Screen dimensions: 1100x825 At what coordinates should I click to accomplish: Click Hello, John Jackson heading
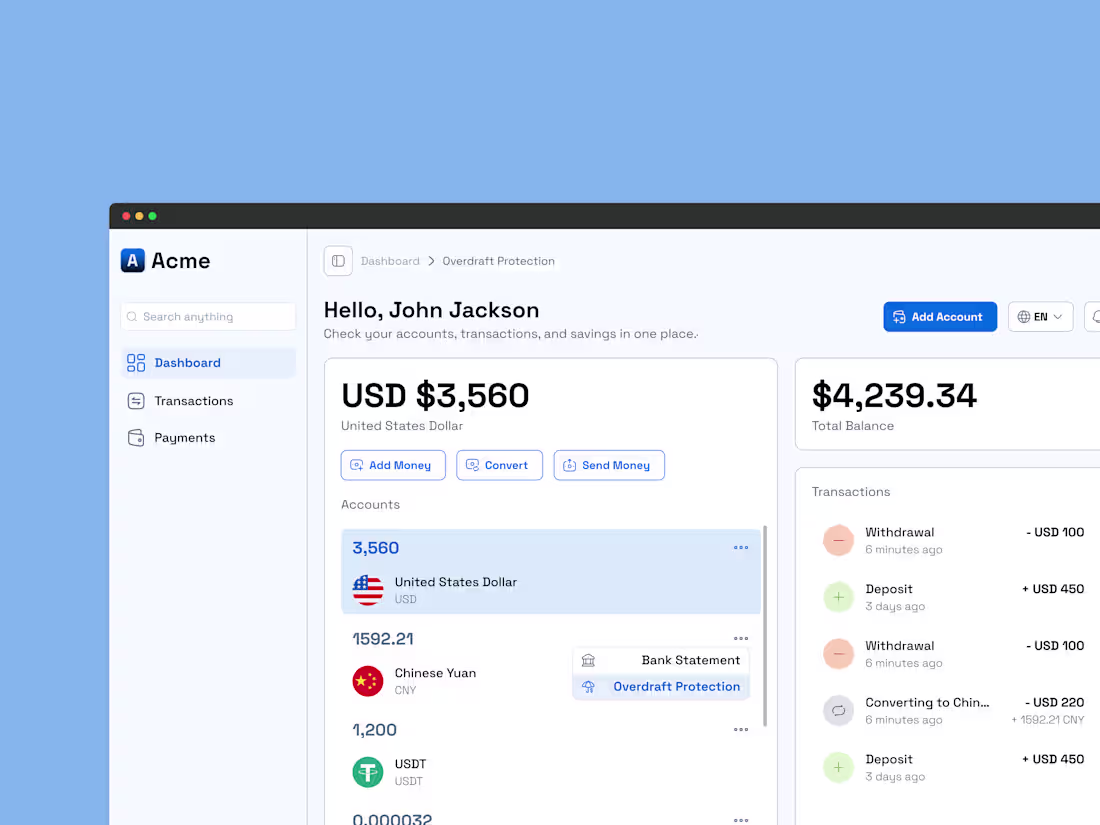coord(431,309)
